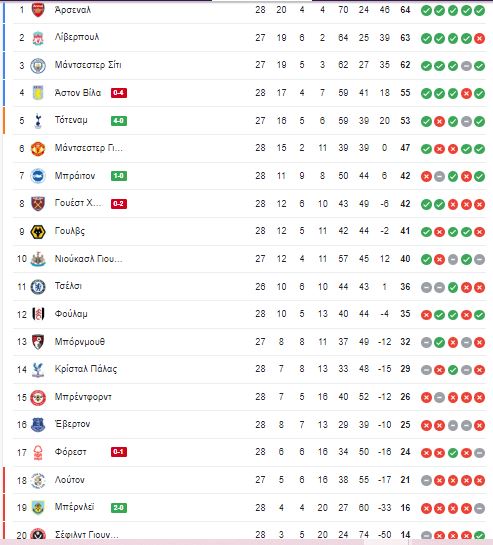Click Forest's red 0-1 score badge
Image resolution: width=493 pixels, height=545 pixels.
119,452
